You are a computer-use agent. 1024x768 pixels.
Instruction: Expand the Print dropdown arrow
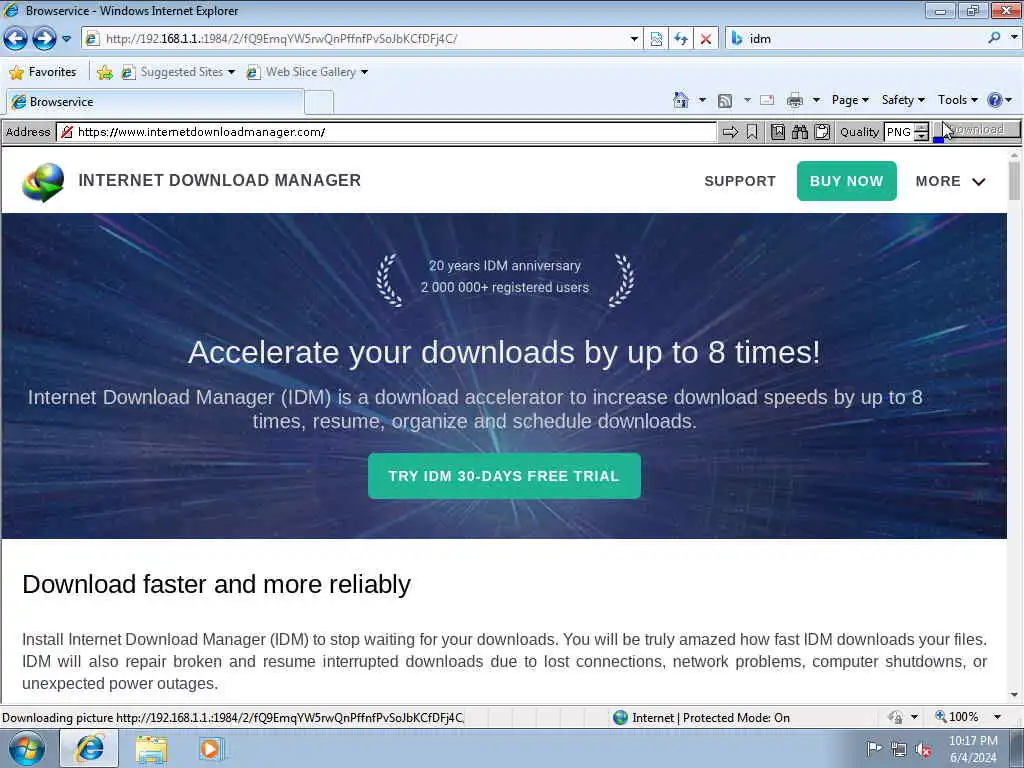816,100
